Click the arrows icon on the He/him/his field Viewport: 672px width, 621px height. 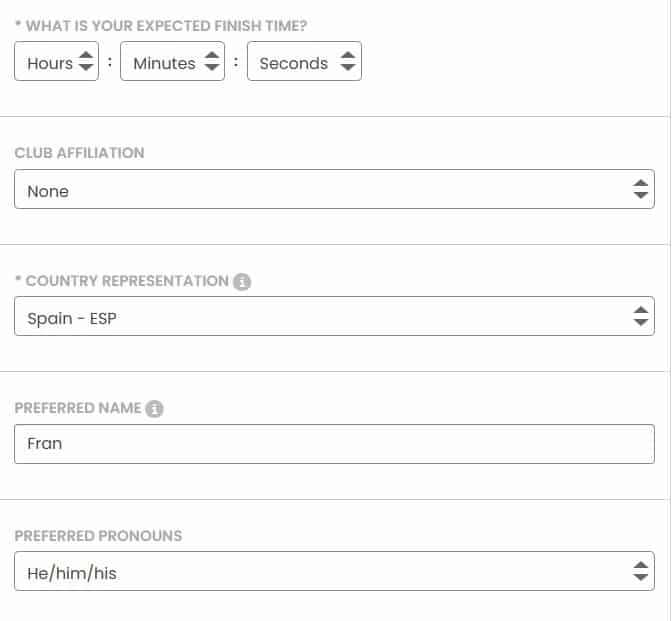click(x=641, y=572)
